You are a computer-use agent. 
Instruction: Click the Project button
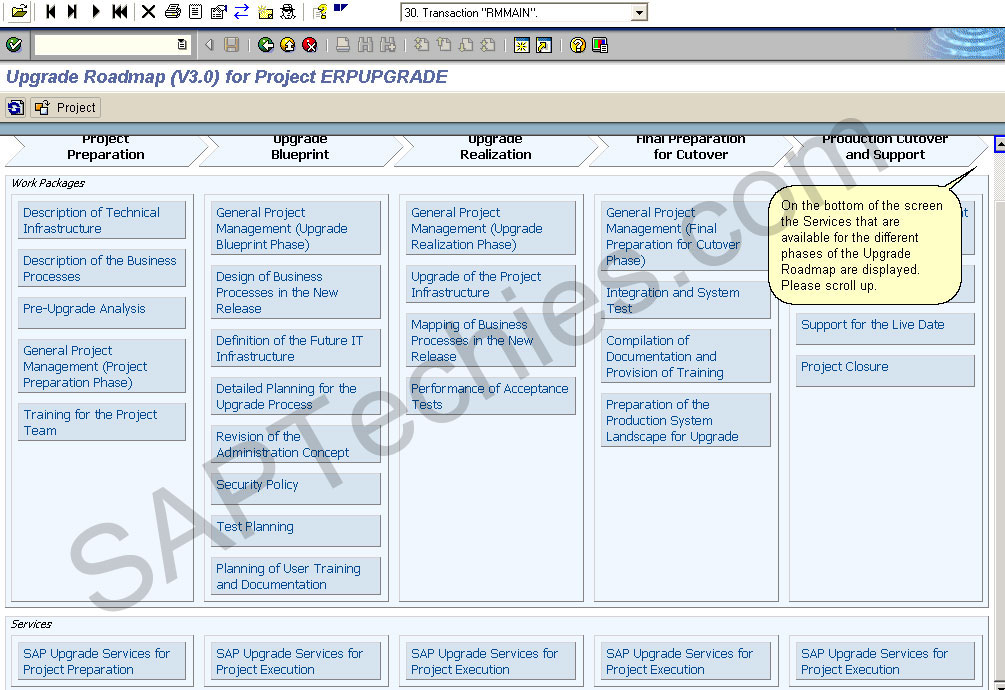click(65, 108)
